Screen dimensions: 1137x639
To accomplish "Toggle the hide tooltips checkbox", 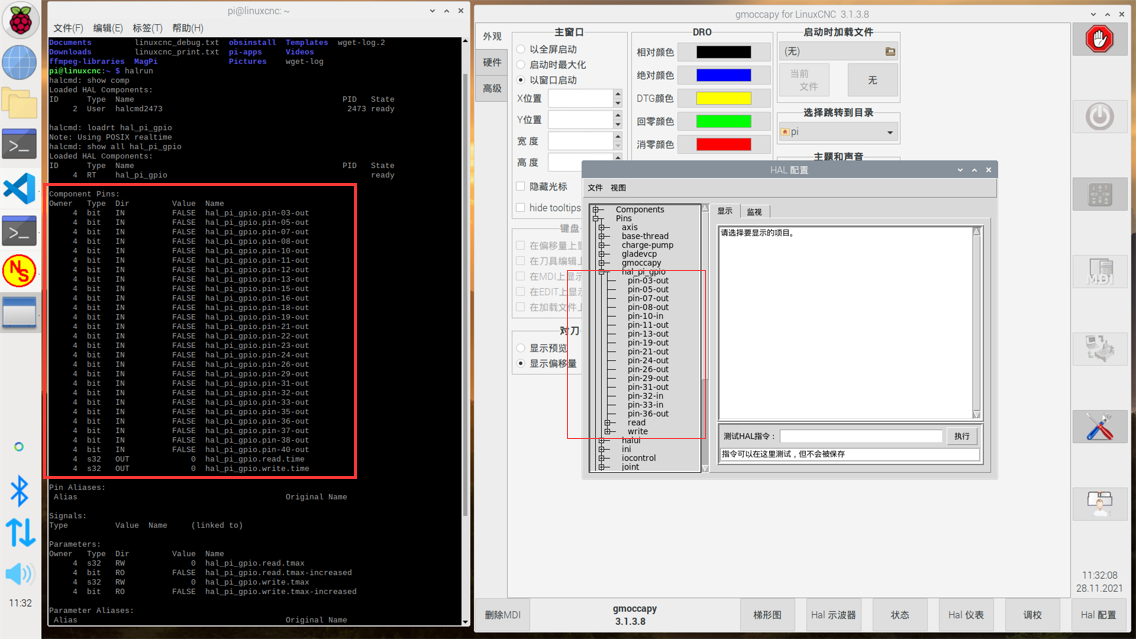I will (521, 208).
